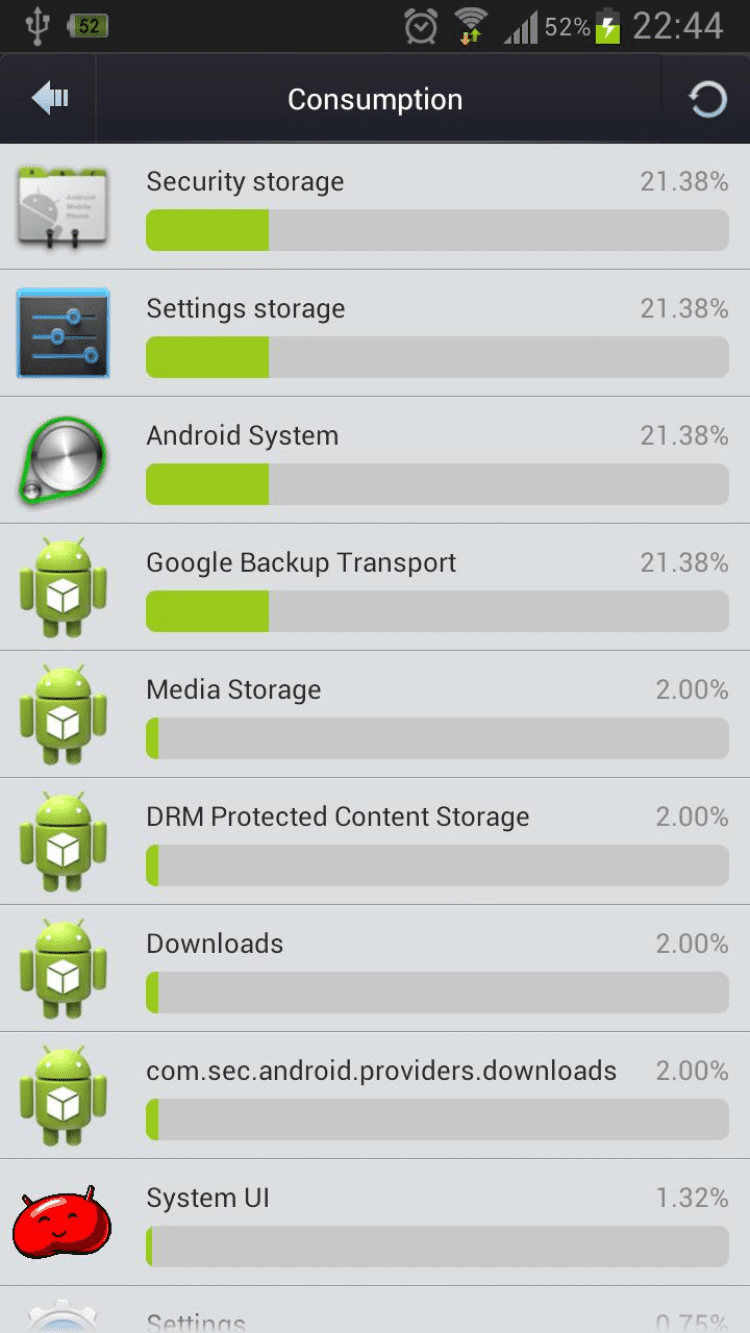The image size is (750, 1333).
Task: Tap the red jelly bean System UI icon
Action: [x=62, y=1222]
